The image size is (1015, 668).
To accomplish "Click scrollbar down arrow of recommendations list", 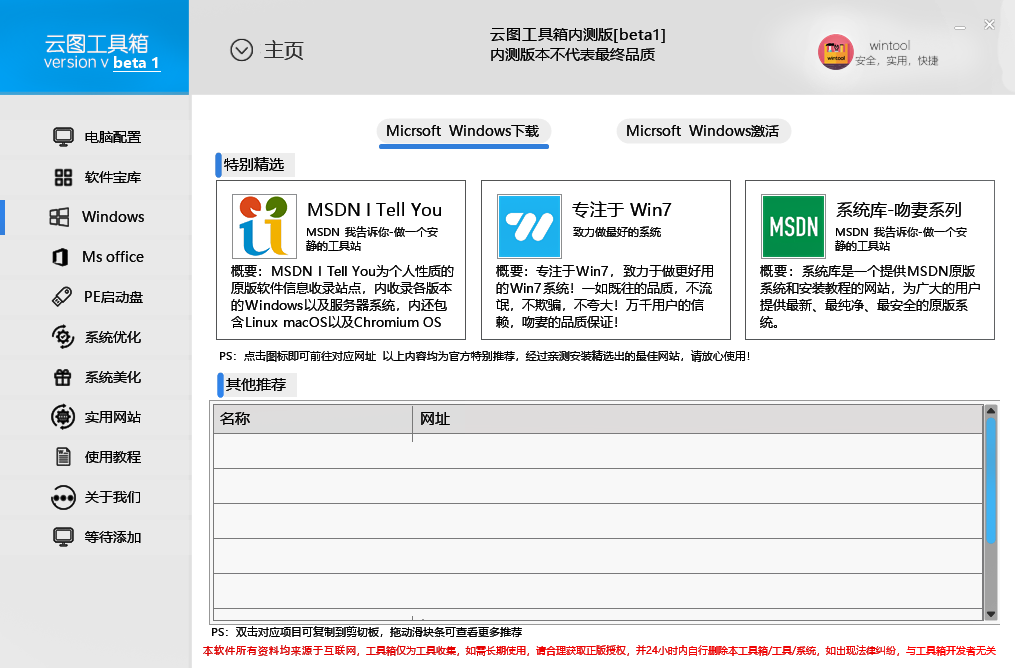I will [x=990, y=614].
